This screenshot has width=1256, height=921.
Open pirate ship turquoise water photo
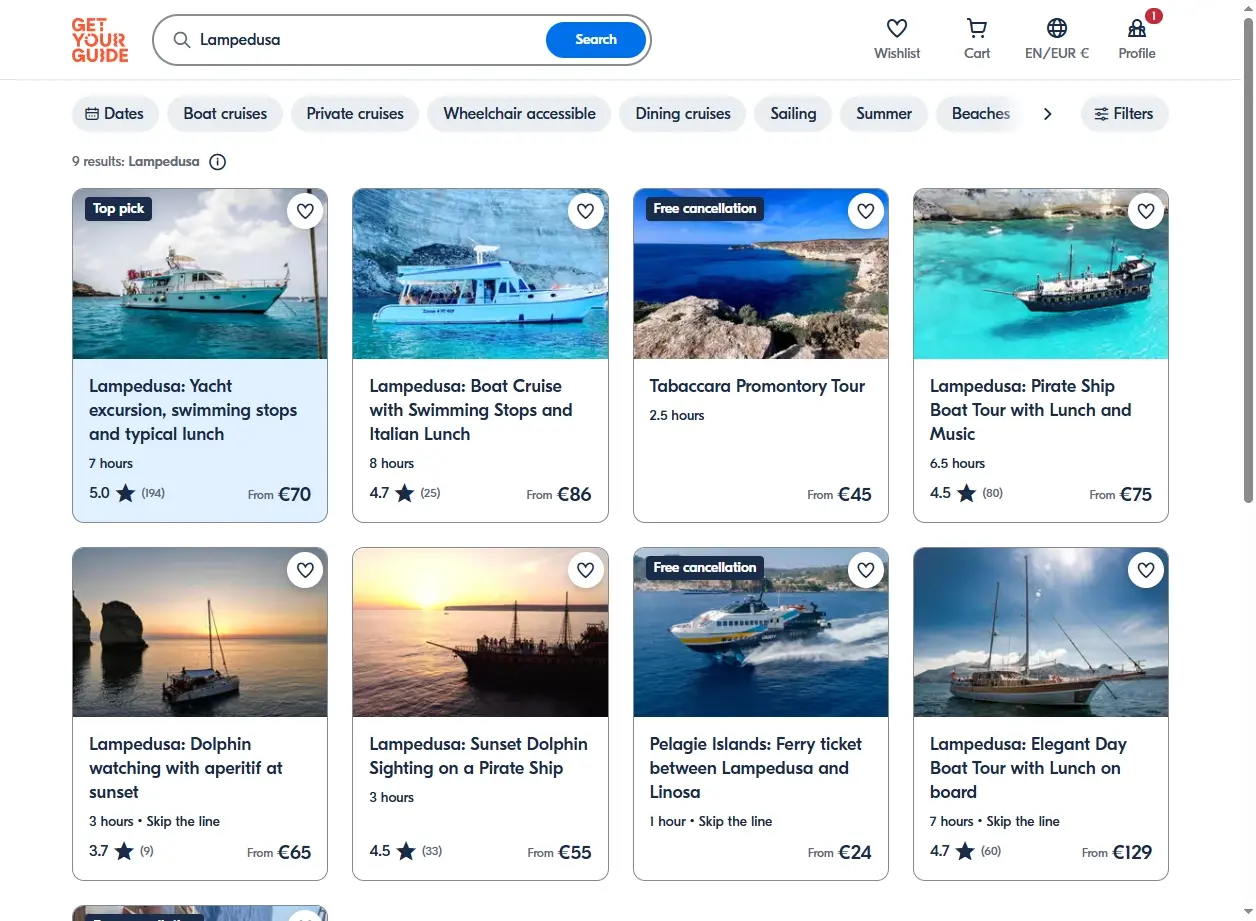[x=1041, y=274]
